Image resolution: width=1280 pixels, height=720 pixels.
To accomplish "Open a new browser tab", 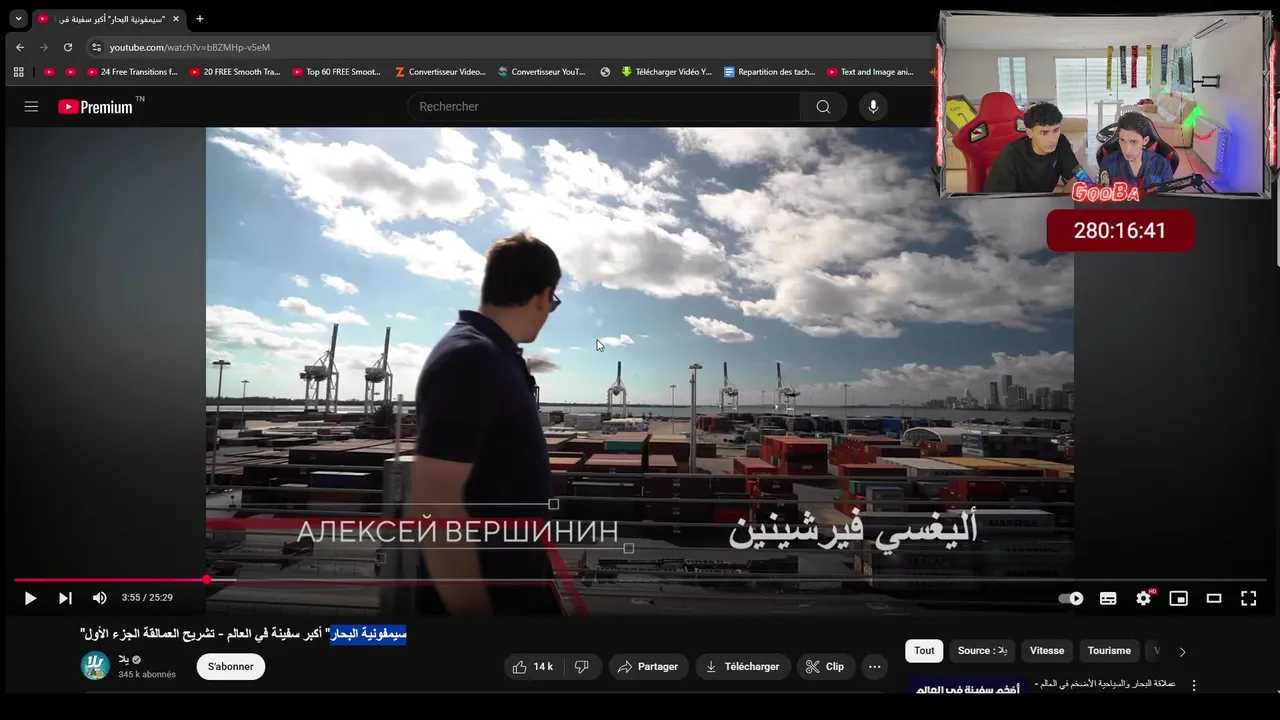I will [200, 19].
